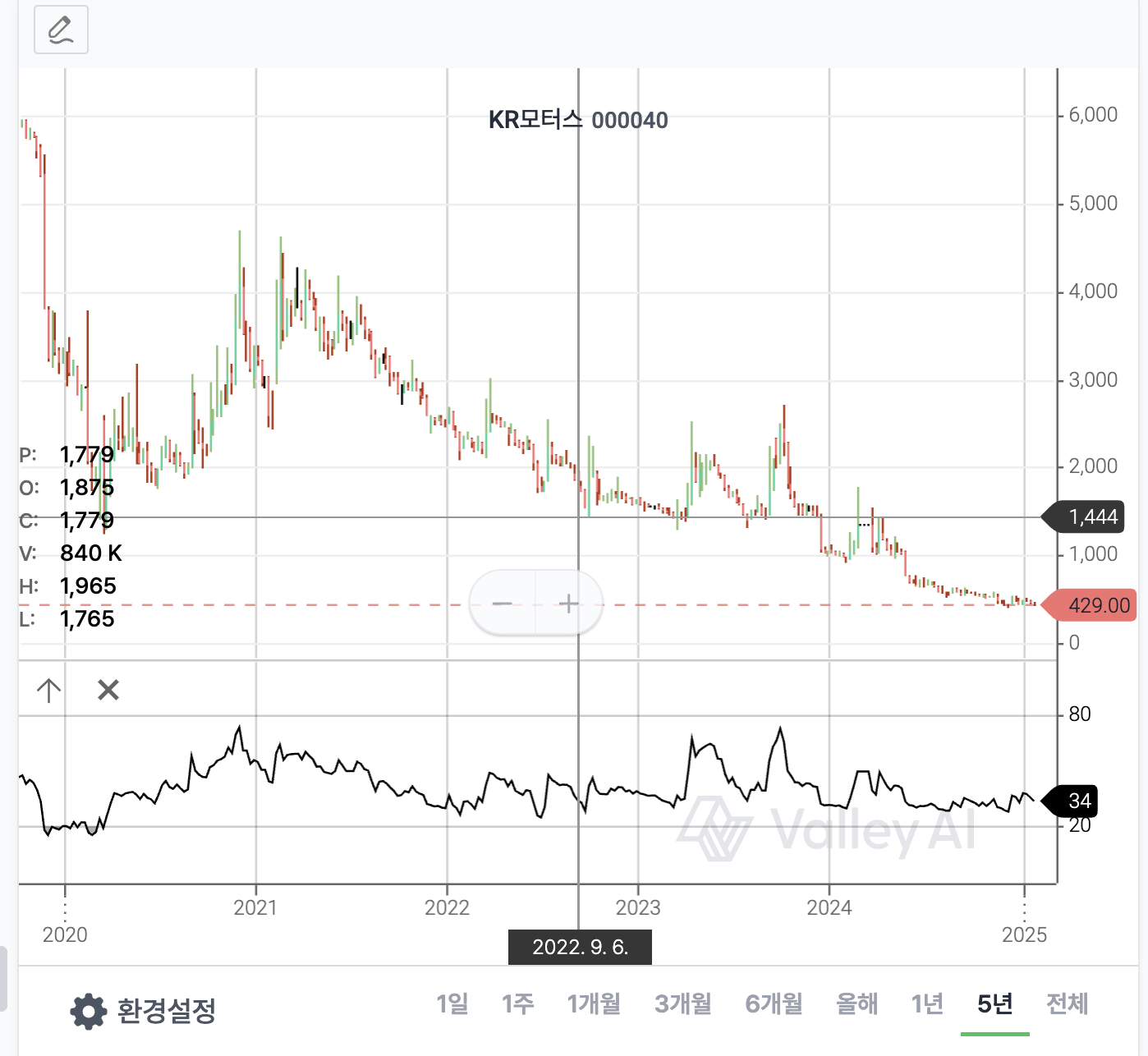Show the 1년 chart range
Image resolution: width=1148 pixels, height=1056 pixels.
[928, 1003]
